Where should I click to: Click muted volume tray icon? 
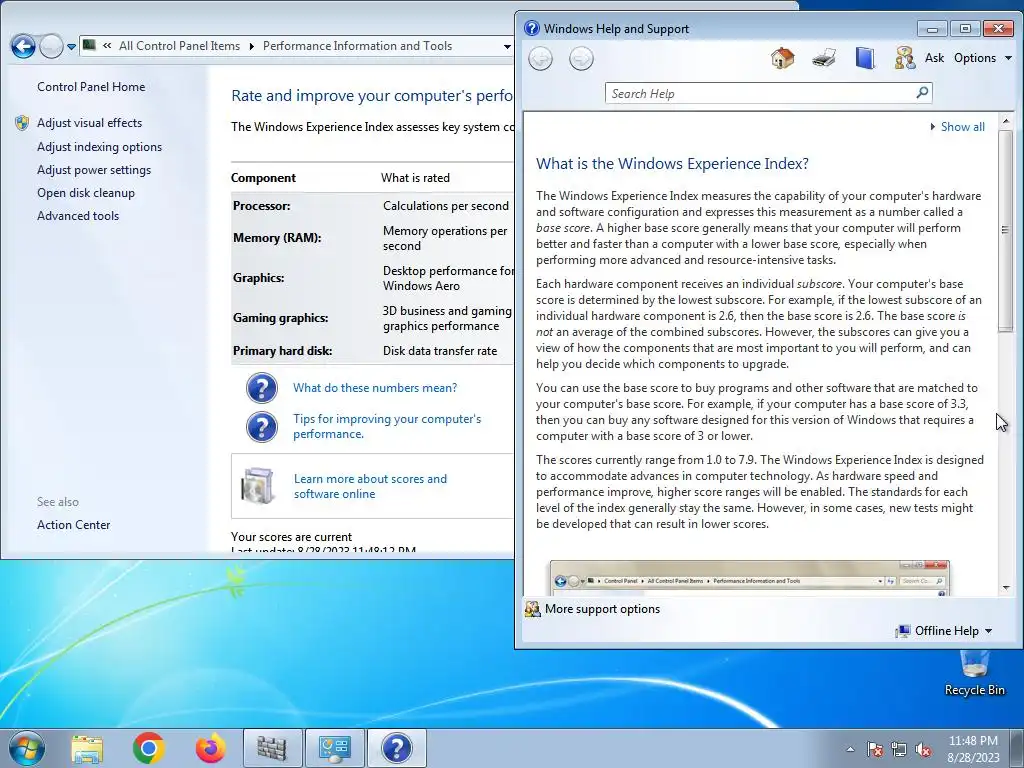click(923, 749)
